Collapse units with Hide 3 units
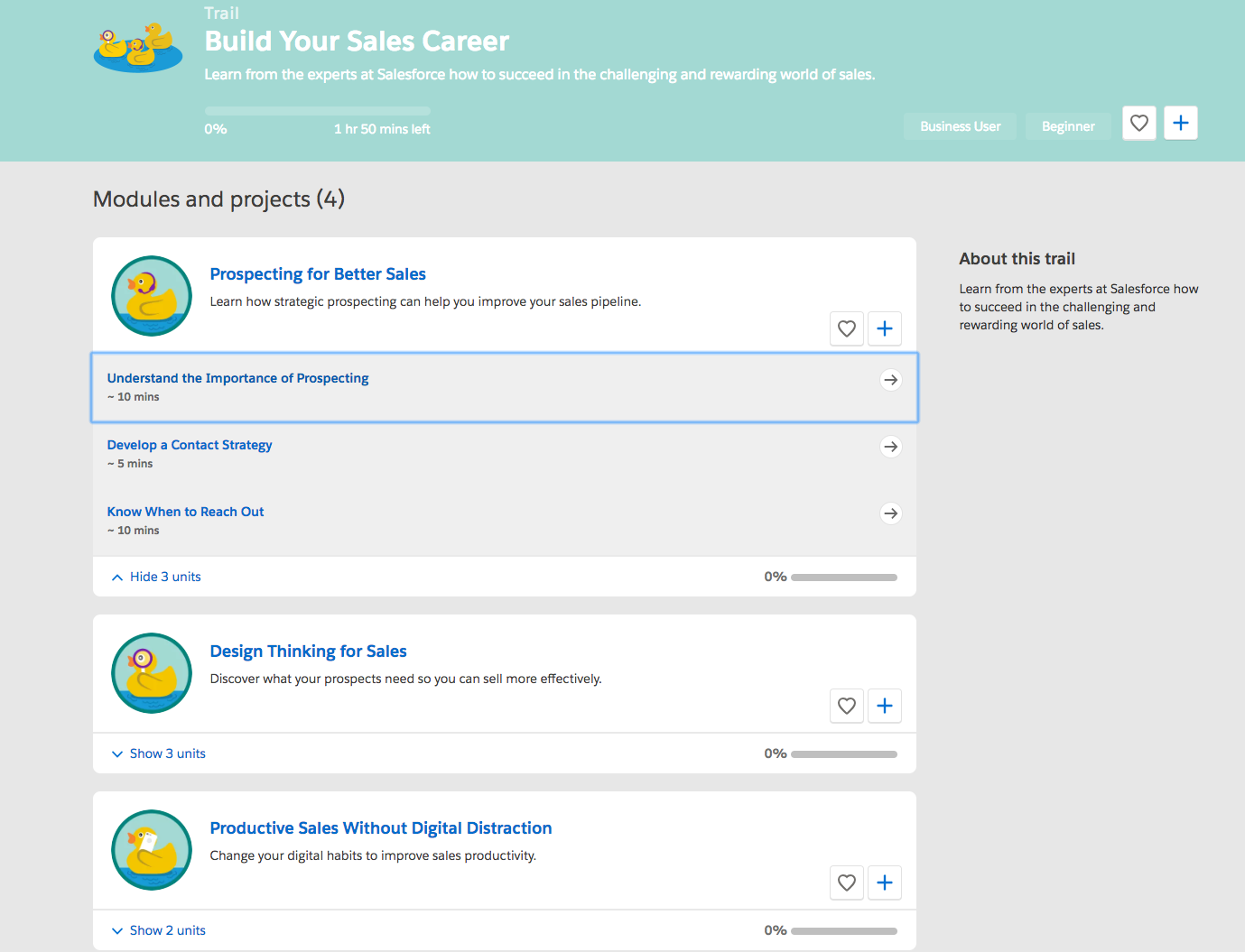This screenshot has width=1245, height=952. [156, 577]
